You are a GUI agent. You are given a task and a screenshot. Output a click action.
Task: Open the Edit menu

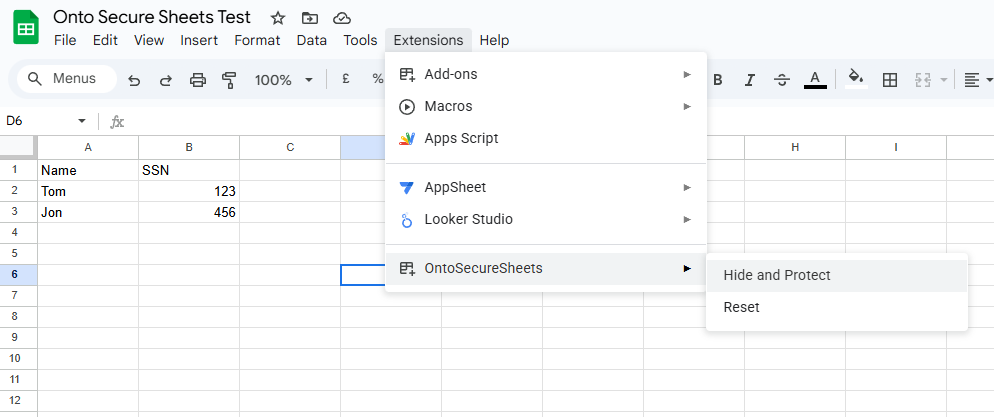105,41
